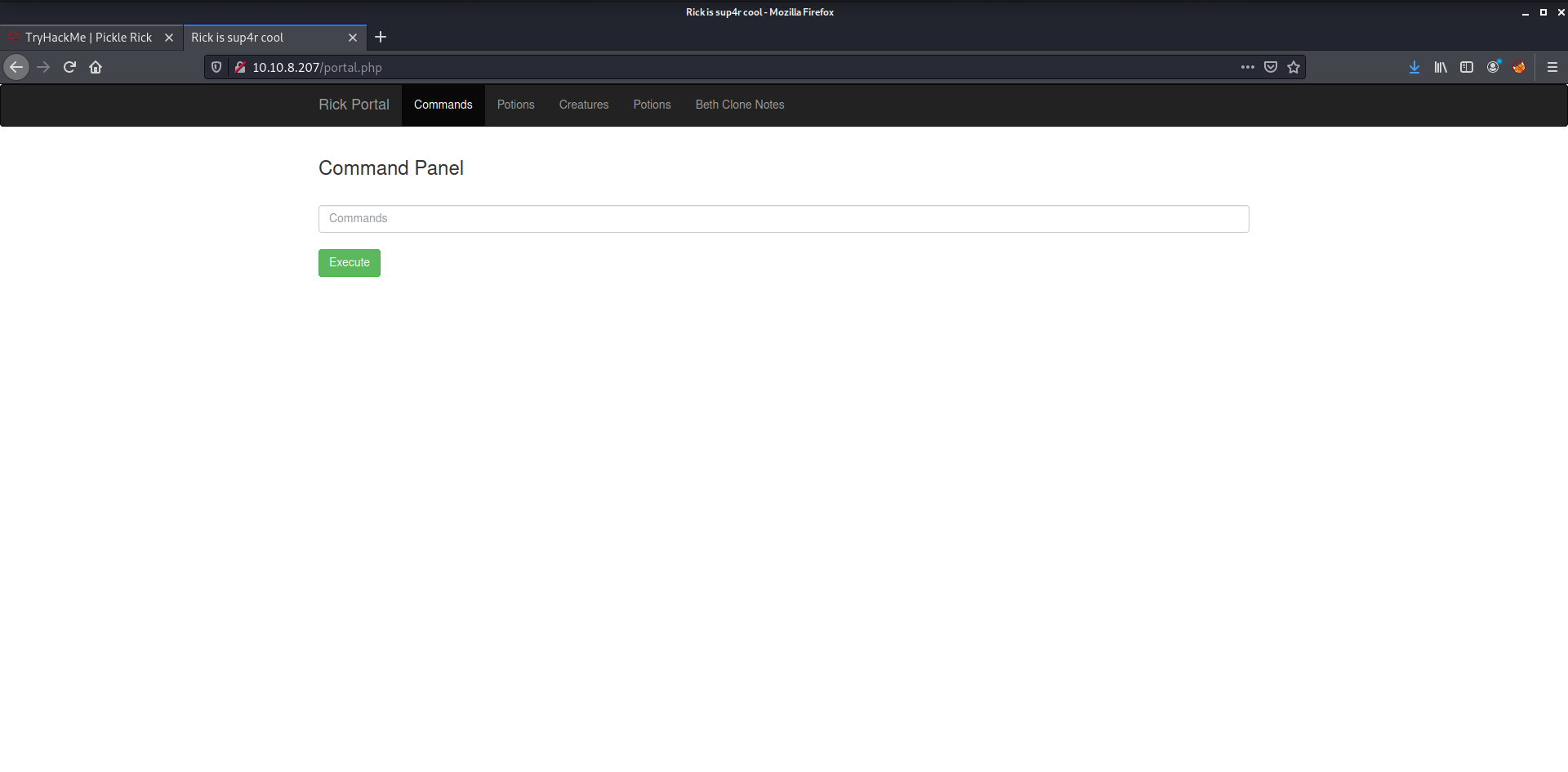Image resolution: width=1568 pixels, height=772 pixels.
Task: Open Beth Clone Notes page
Action: (740, 105)
